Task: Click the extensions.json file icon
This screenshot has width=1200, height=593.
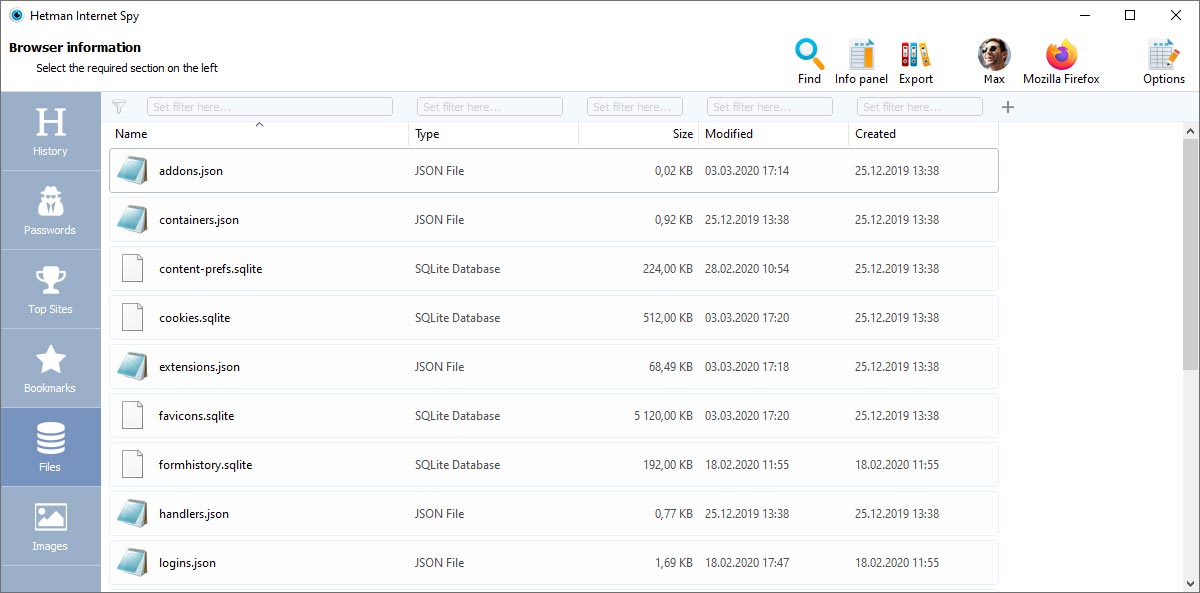Action: pyautogui.click(x=133, y=367)
